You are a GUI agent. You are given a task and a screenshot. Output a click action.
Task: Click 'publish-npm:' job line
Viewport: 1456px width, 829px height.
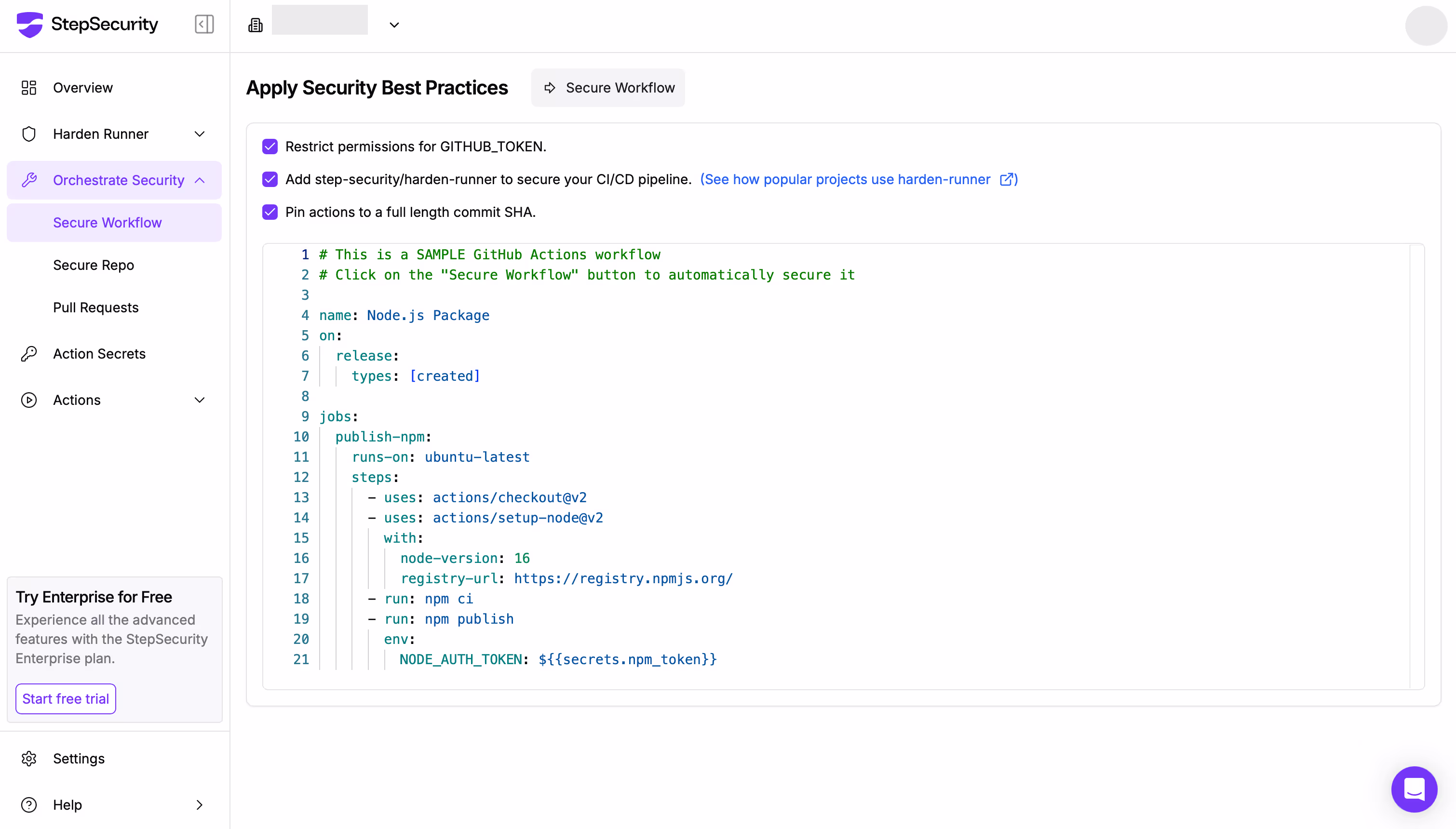[383, 437]
